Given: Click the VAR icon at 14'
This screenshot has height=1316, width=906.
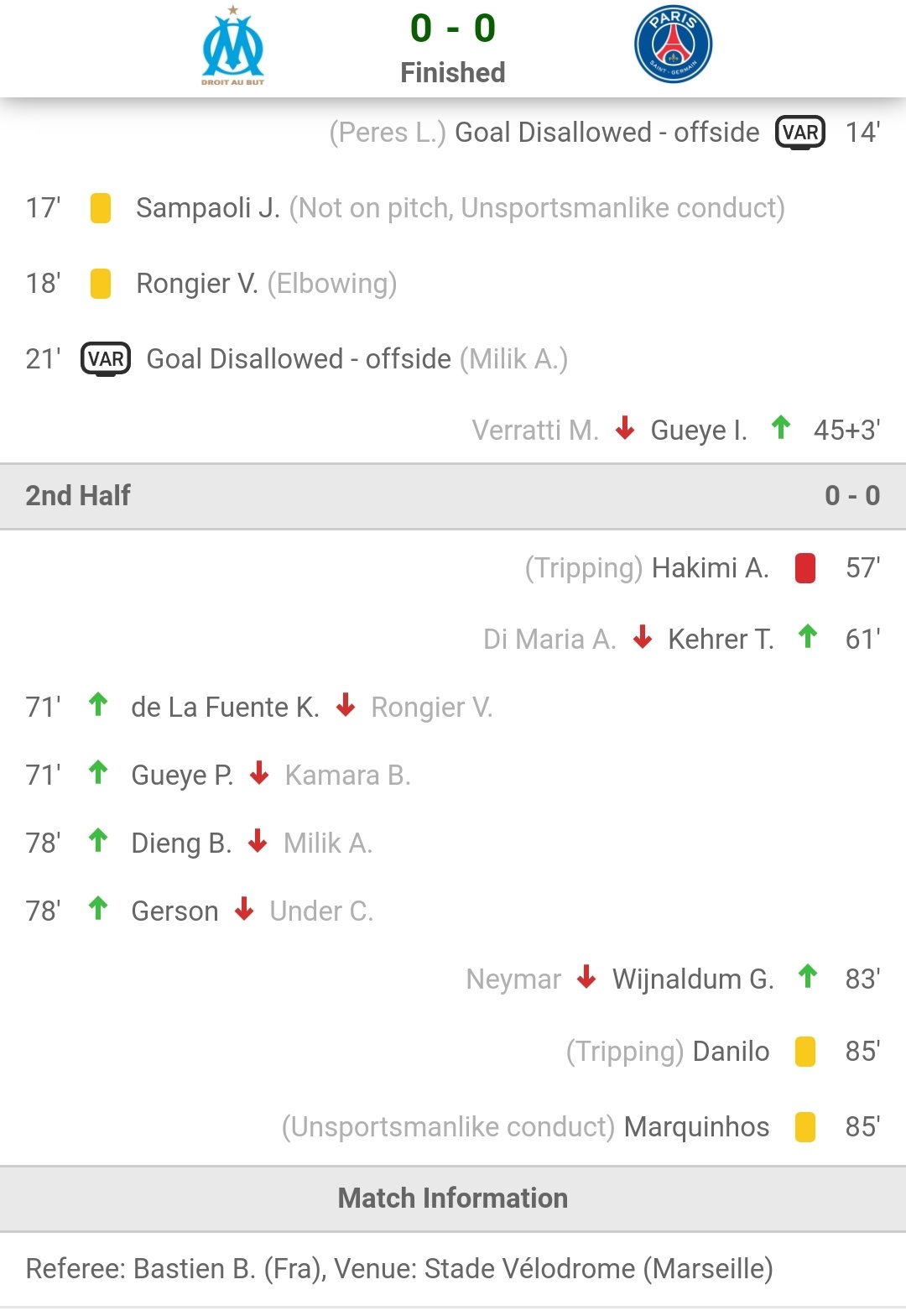Looking at the screenshot, I should click(800, 133).
